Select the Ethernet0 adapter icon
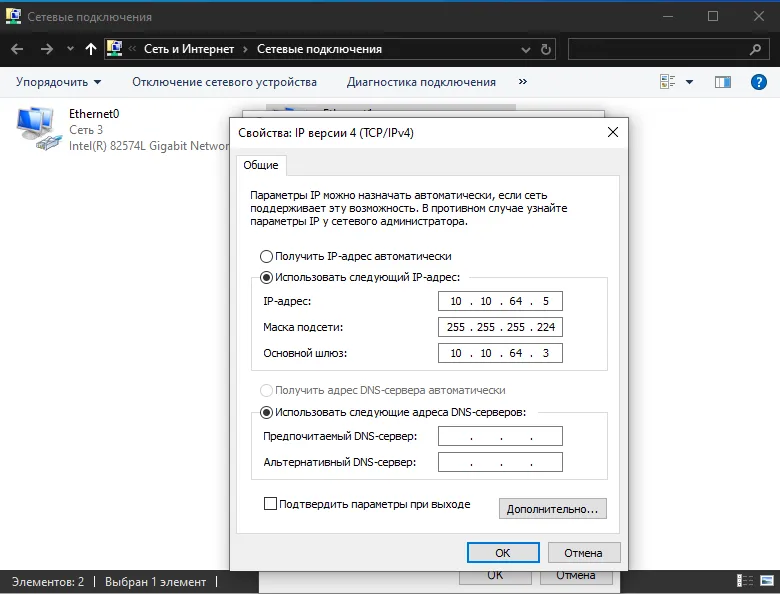The height and width of the screenshot is (594, 780). click(38, 128)
